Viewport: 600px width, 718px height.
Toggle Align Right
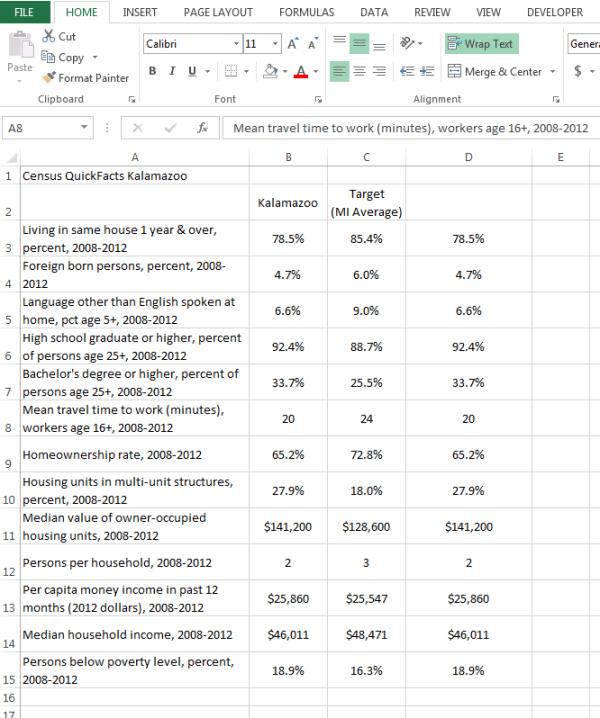379,71
